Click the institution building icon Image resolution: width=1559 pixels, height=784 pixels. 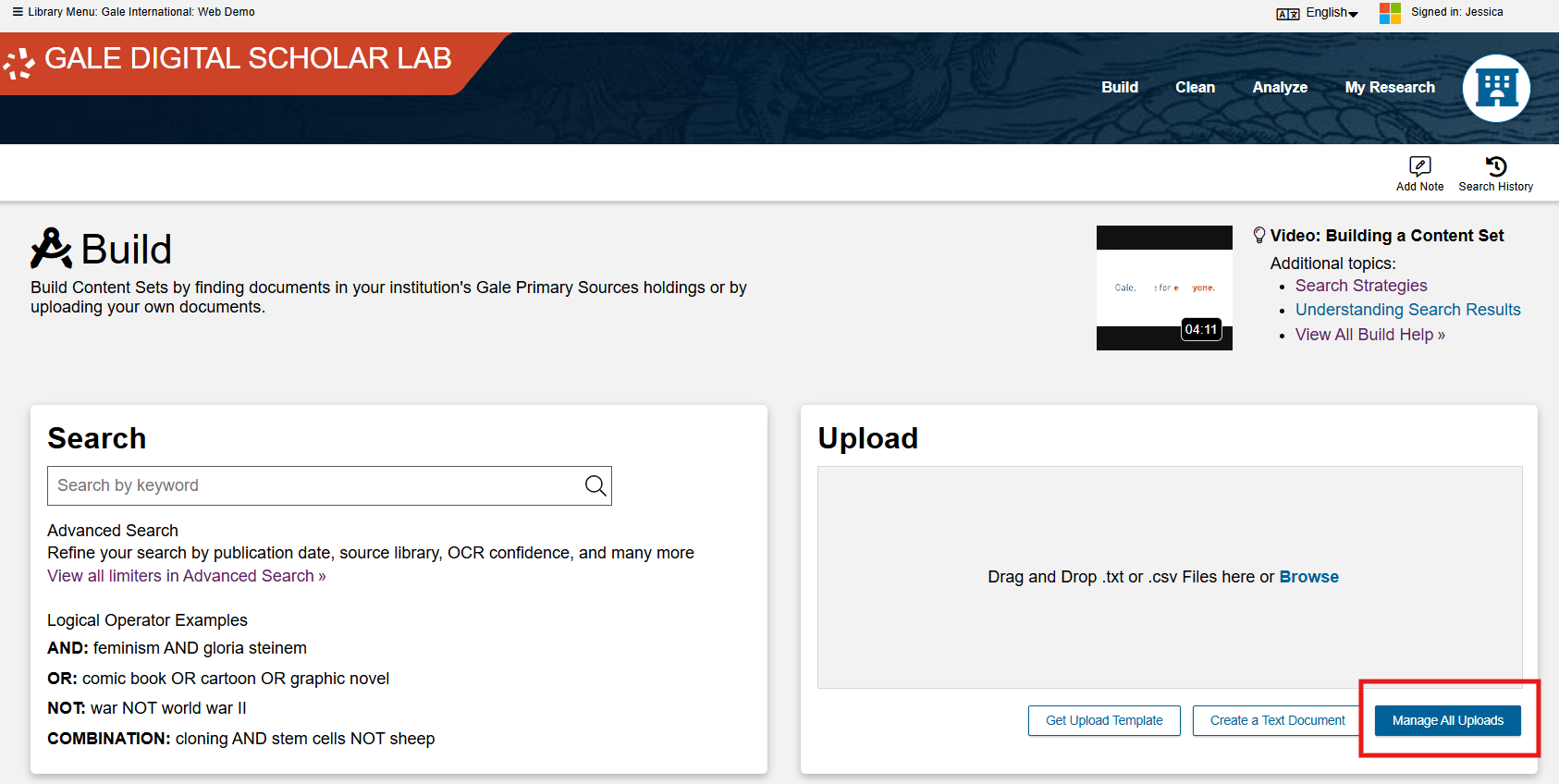tap(1496, 88)
